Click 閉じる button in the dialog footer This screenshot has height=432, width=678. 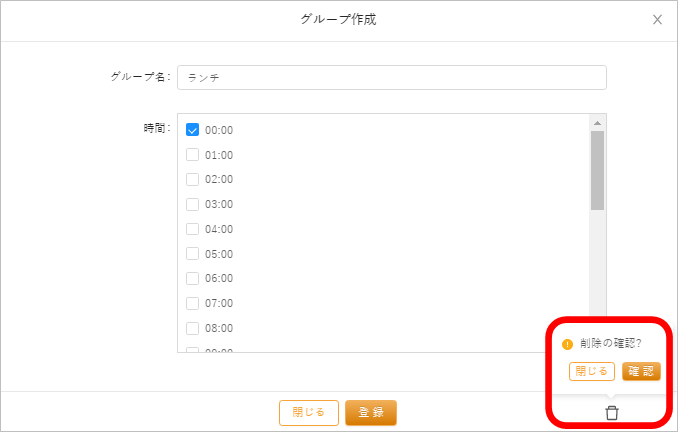click(x=308, y=412)
